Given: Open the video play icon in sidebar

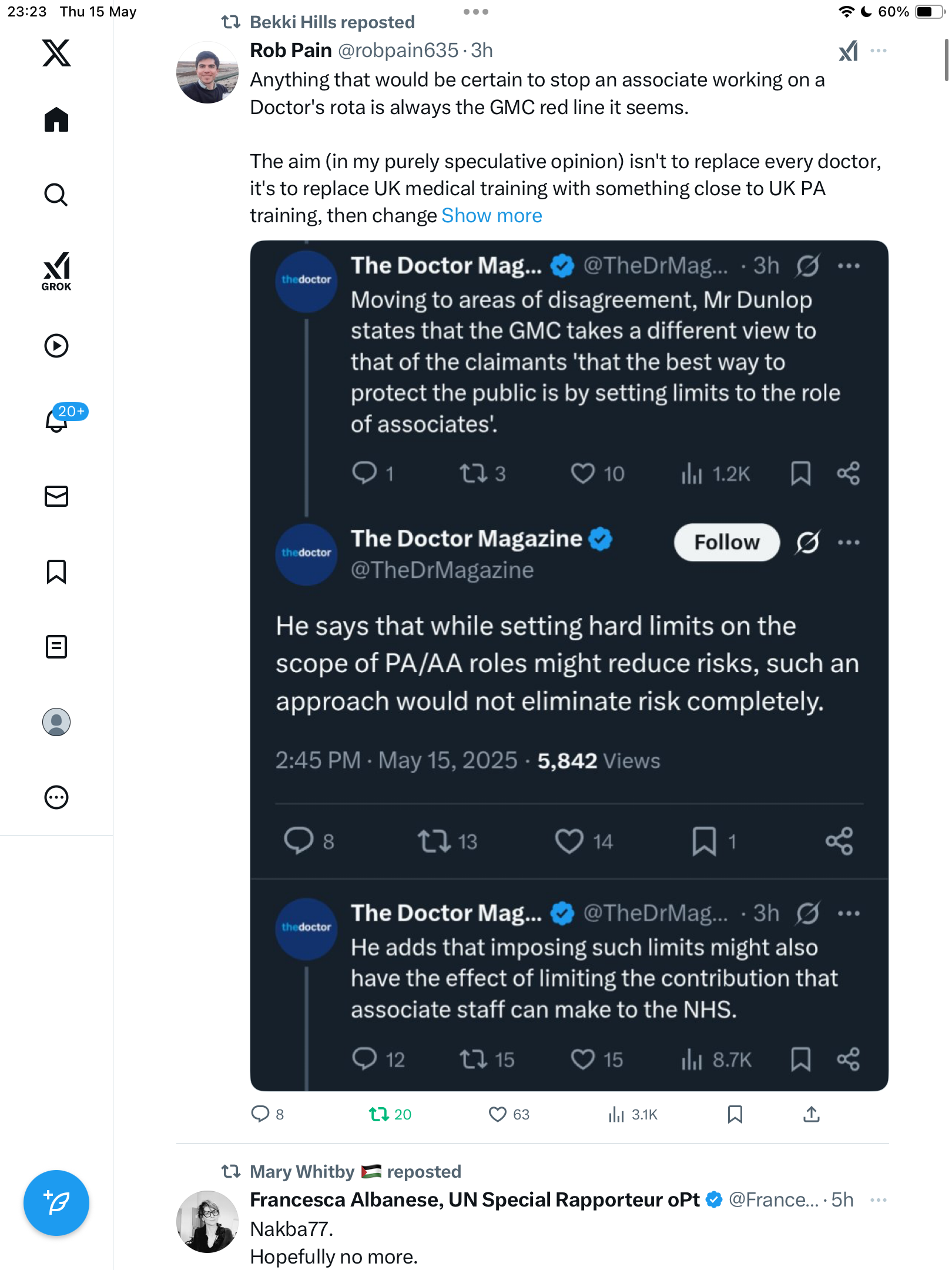Looking at the screenshot, I should (56, 346).
